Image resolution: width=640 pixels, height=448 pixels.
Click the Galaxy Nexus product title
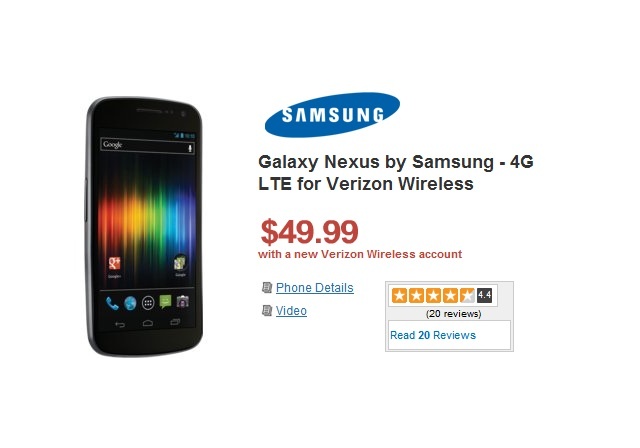pyautogui.click(x=396, y=173)
